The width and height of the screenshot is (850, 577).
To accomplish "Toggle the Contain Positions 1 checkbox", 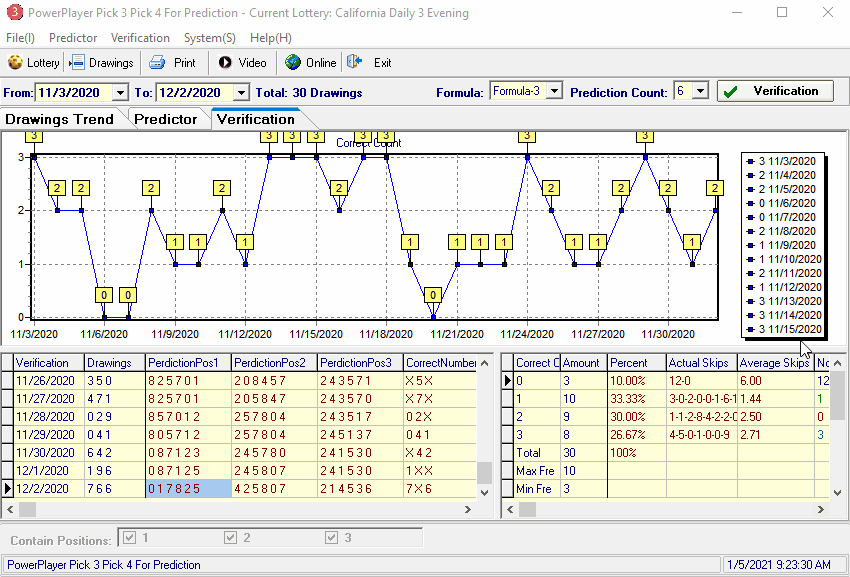I will pos(130,537).
